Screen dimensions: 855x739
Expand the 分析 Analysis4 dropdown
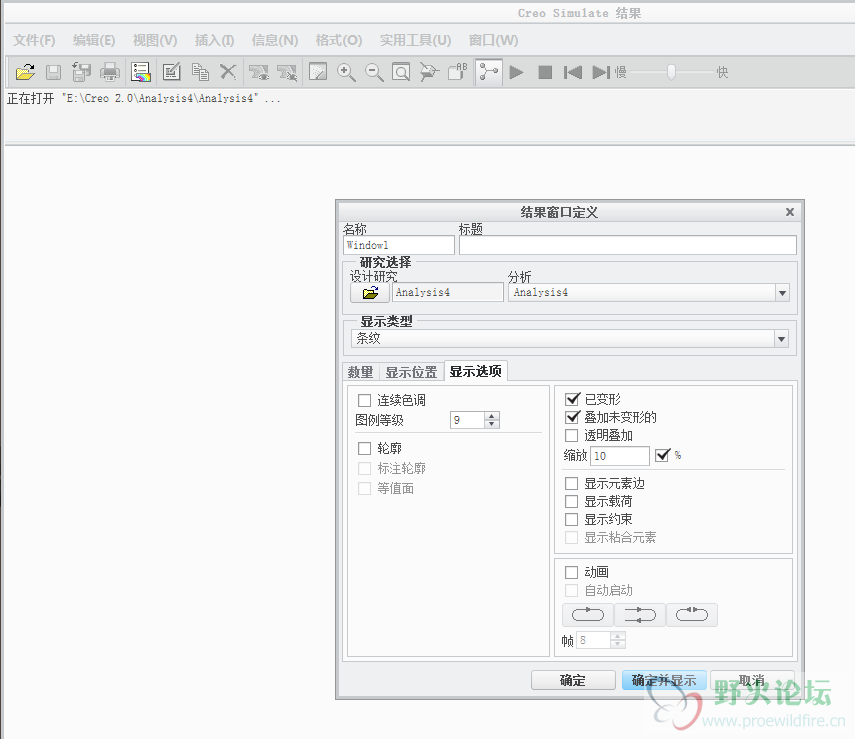(x=782, y=293)
